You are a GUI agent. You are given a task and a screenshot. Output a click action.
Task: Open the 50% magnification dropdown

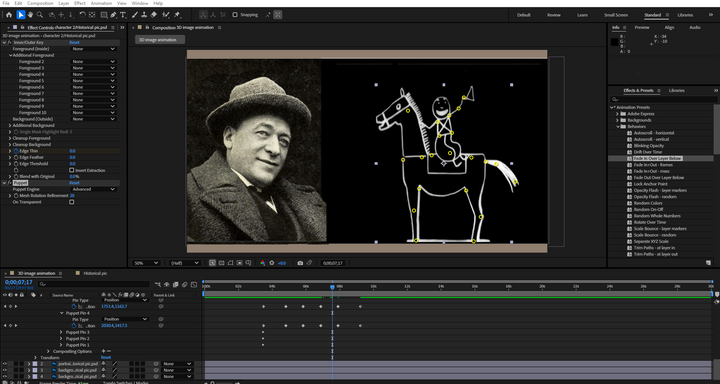[146, 263]
